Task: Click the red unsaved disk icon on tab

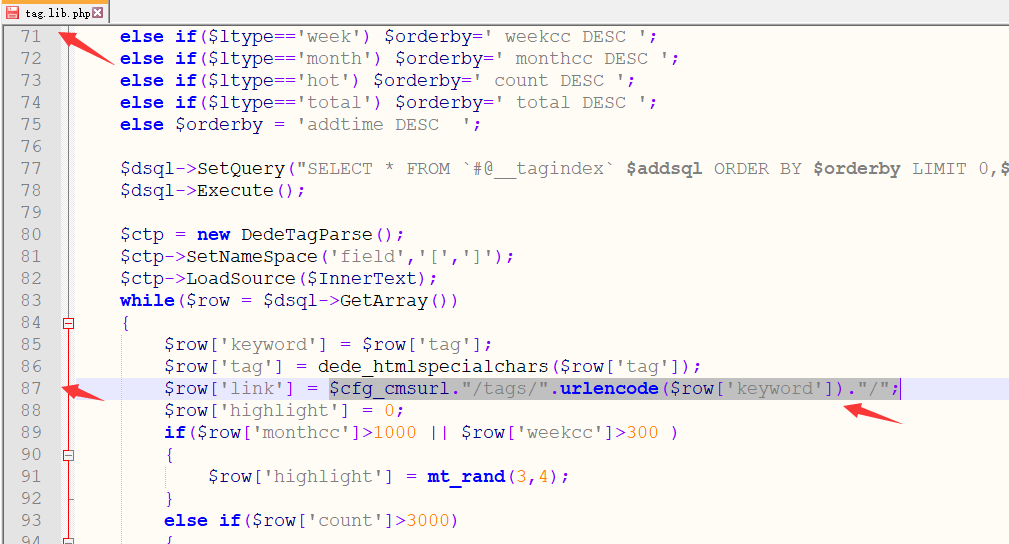Action: pos(13,12)
